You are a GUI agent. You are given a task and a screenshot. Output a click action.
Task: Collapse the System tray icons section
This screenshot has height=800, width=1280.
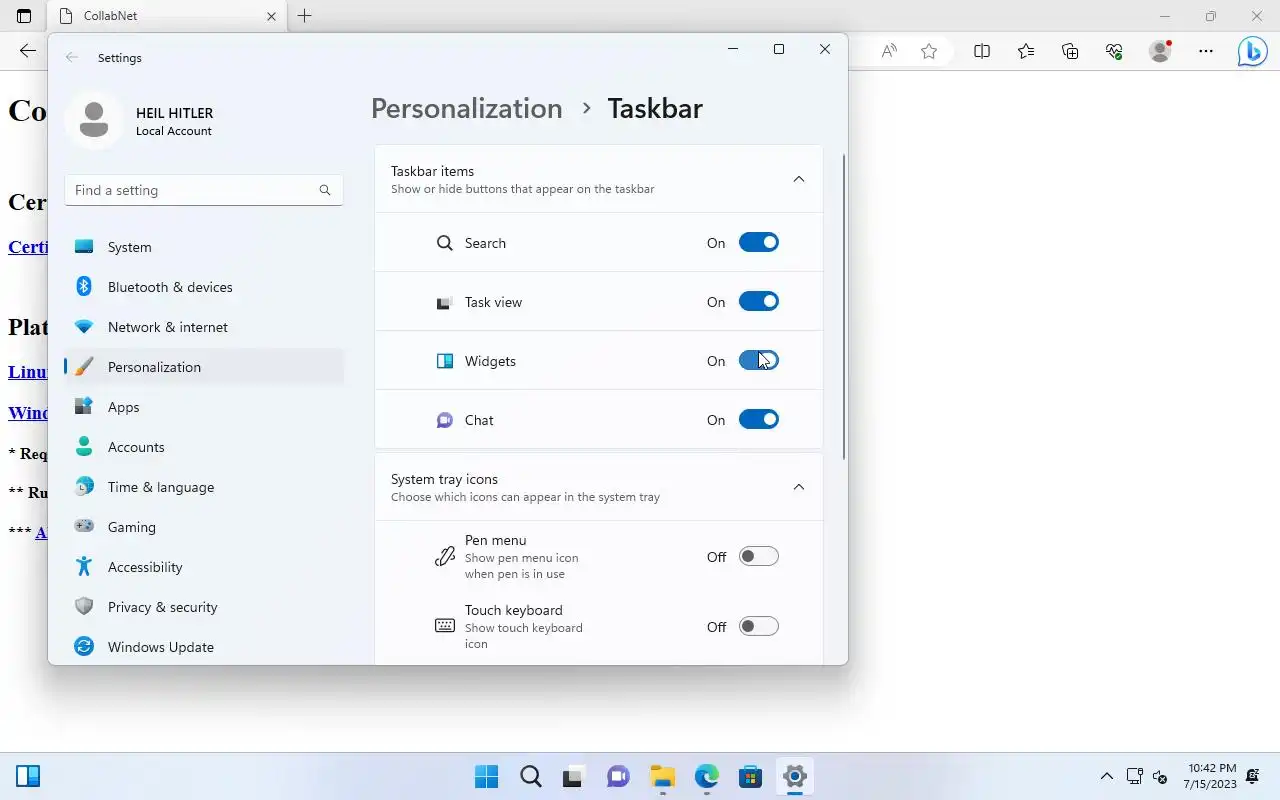tap(798, 487)
